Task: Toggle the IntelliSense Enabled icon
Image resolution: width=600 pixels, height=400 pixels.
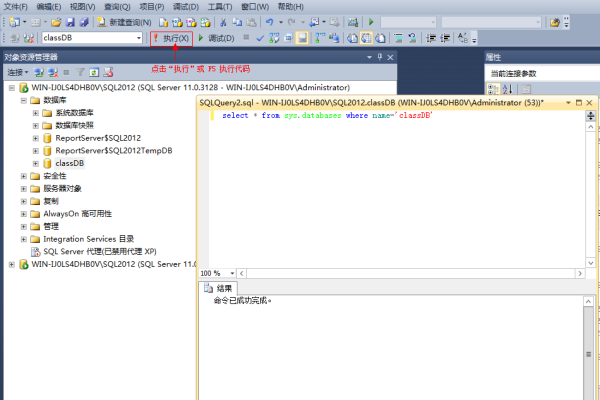Action: [302, 38]
